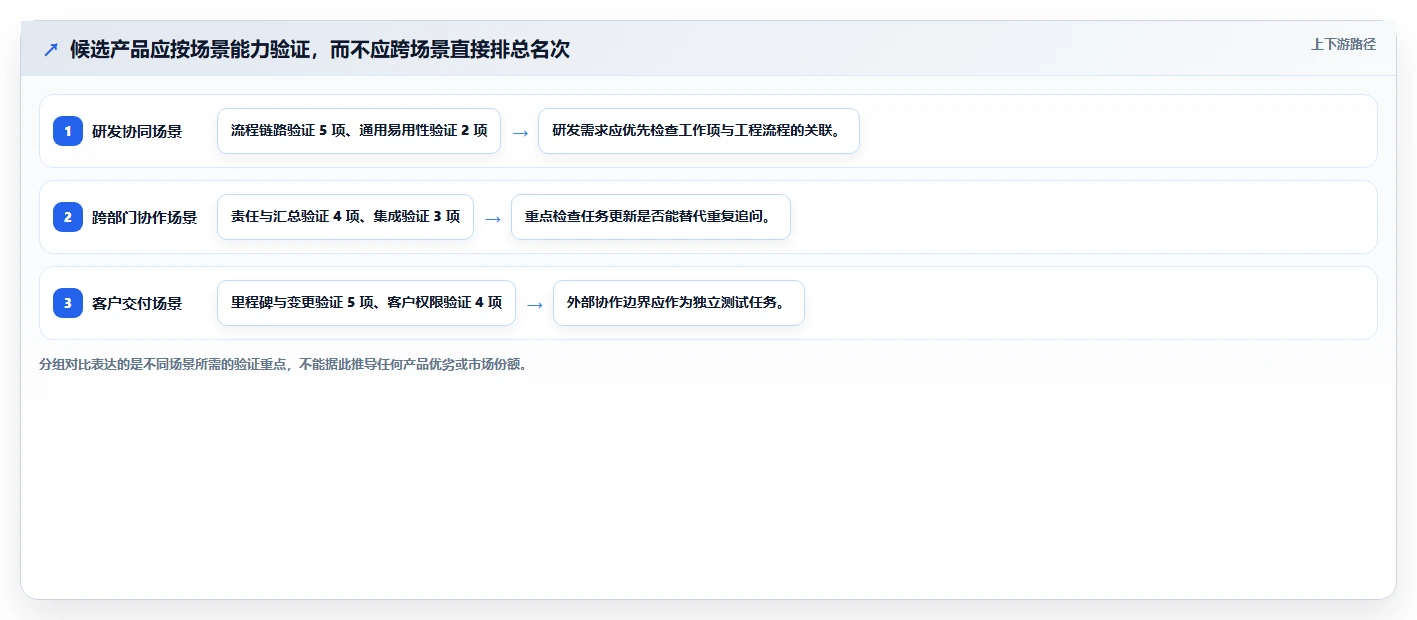
Task: Click the 外部协作边界应作为独立测试任务 box
Action: tap(679, 303)
